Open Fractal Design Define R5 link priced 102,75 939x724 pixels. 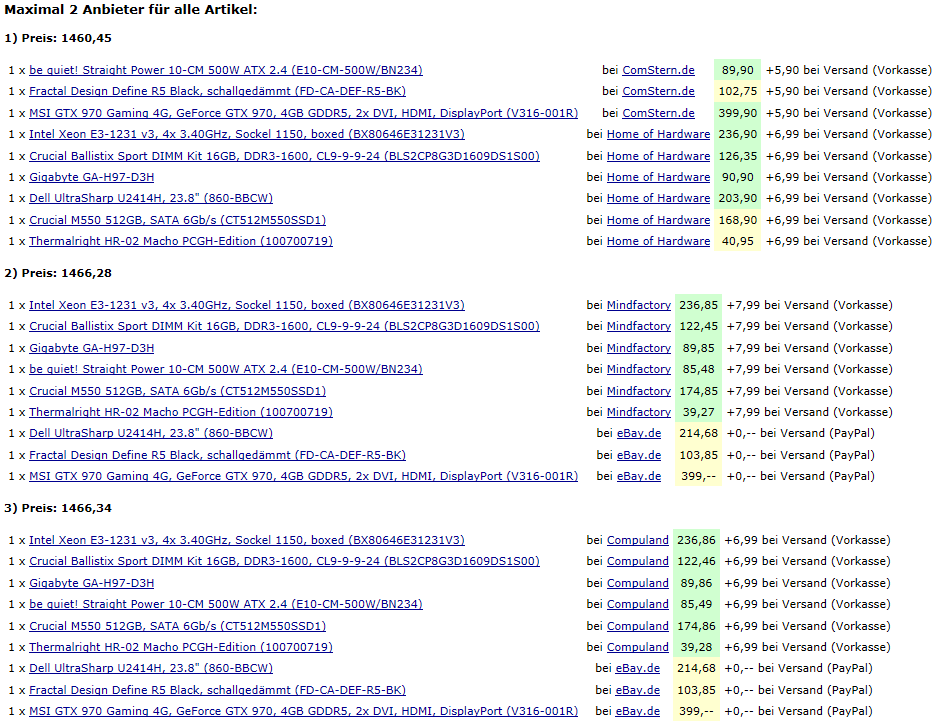pyautogui.click(x=217, y=91)
